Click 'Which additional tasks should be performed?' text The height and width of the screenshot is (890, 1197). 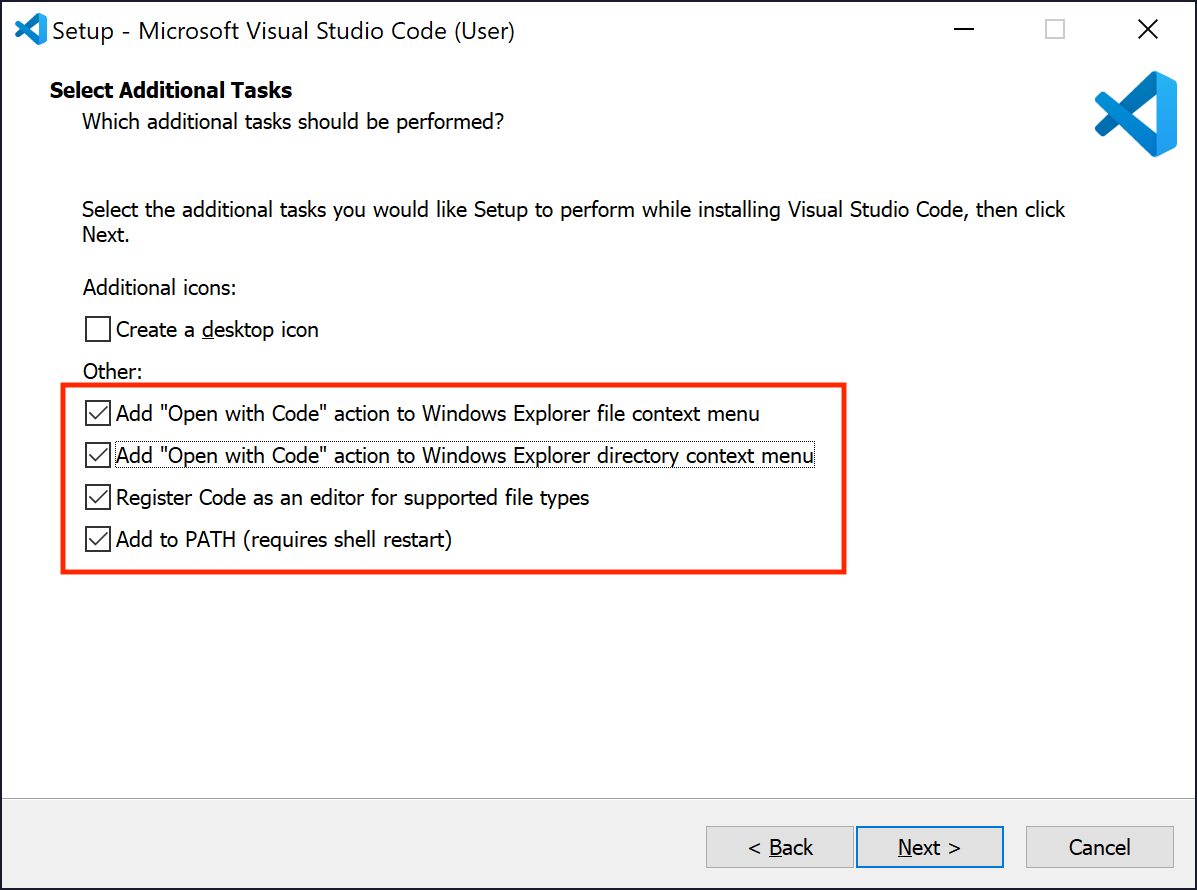pyautogui.click(x=293, y=122)
